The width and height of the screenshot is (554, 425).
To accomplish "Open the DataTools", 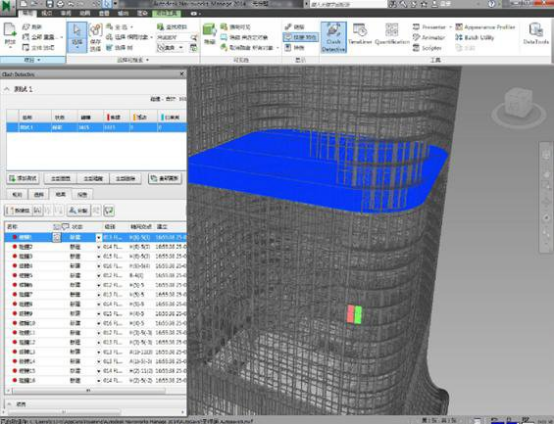I will pyautogui.click(x=536, y=34).
